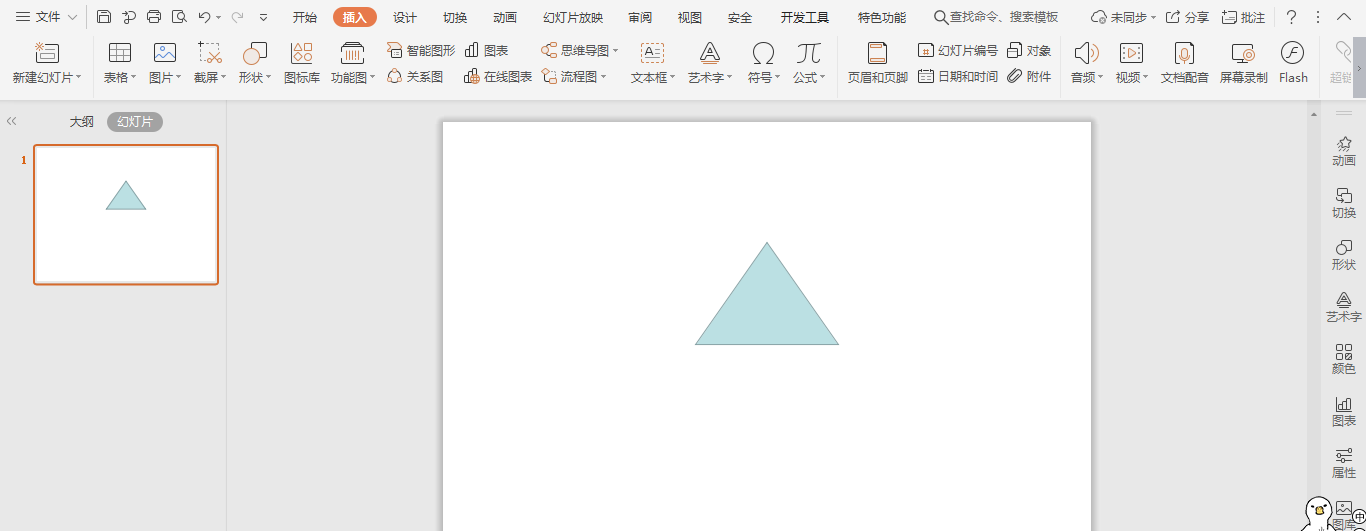The height and width of the screenshot is (531, 1366).
Task: Insert an 对象 object
Action: pyautogui.click(x=1029, y=50)
